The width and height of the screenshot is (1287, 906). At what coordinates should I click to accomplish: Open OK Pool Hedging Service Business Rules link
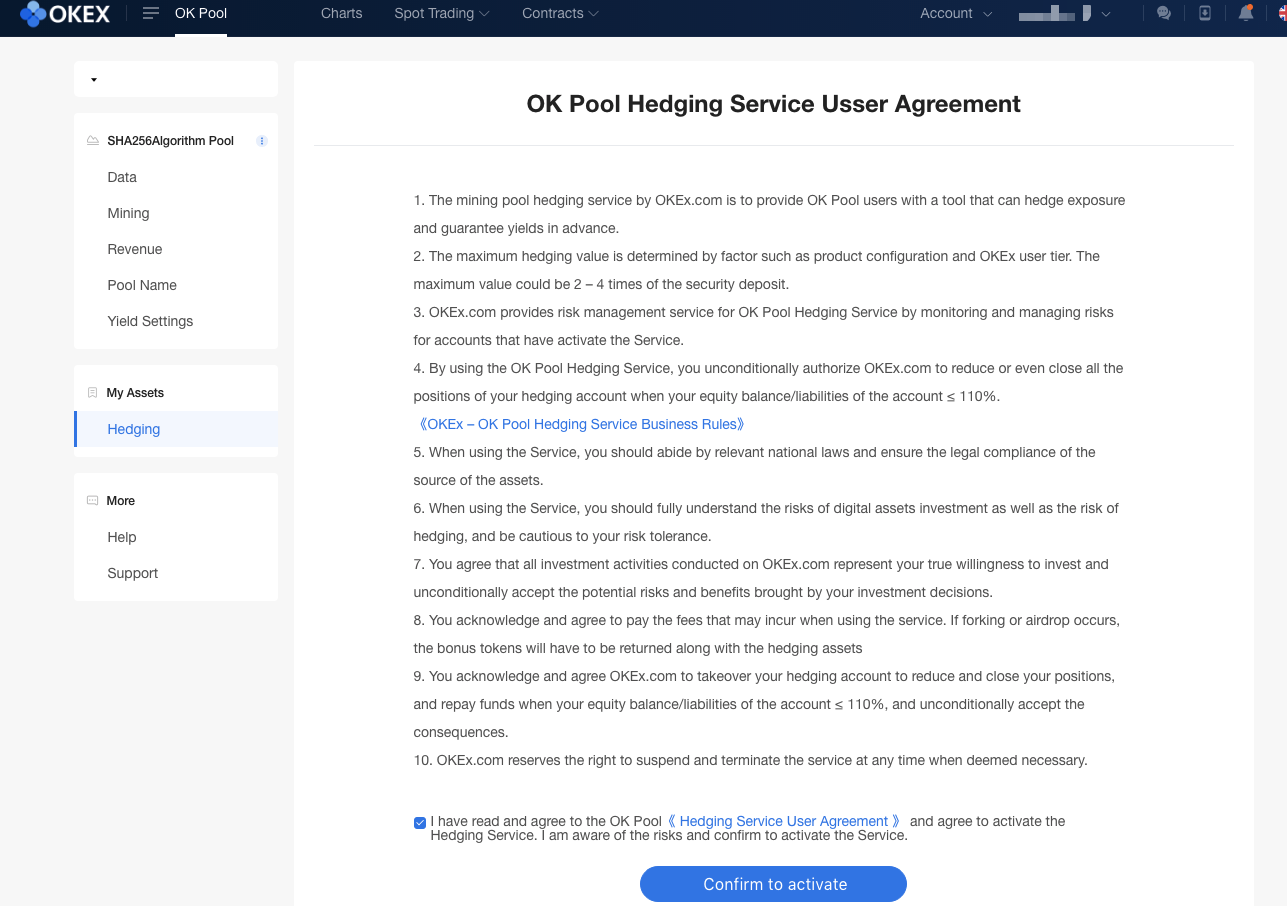(x=580, y=424)
